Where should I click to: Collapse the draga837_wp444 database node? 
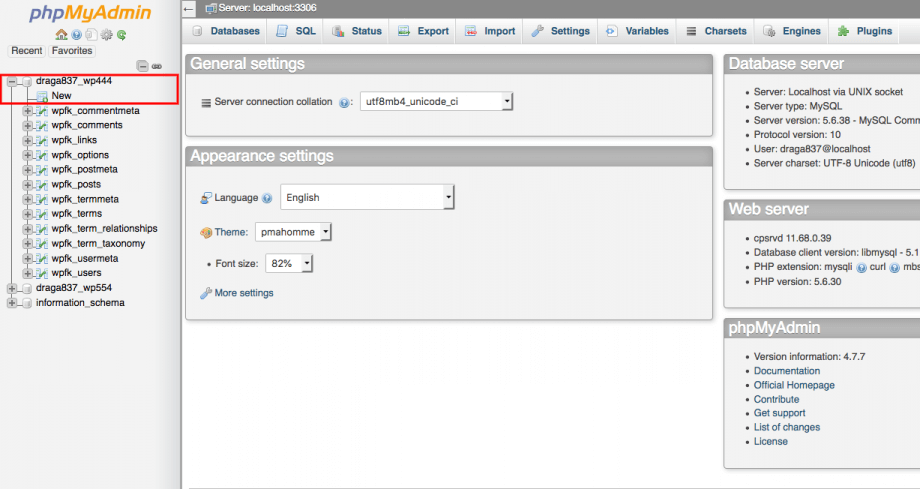pyautogui.click(x=12, y=81)
